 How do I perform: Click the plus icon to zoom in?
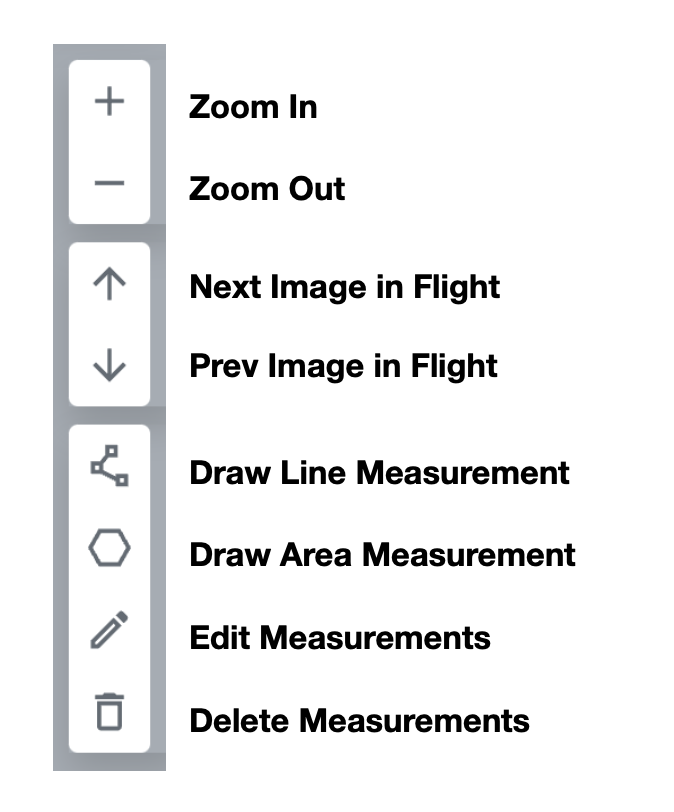pyautogui.click(x=109, y=101)
